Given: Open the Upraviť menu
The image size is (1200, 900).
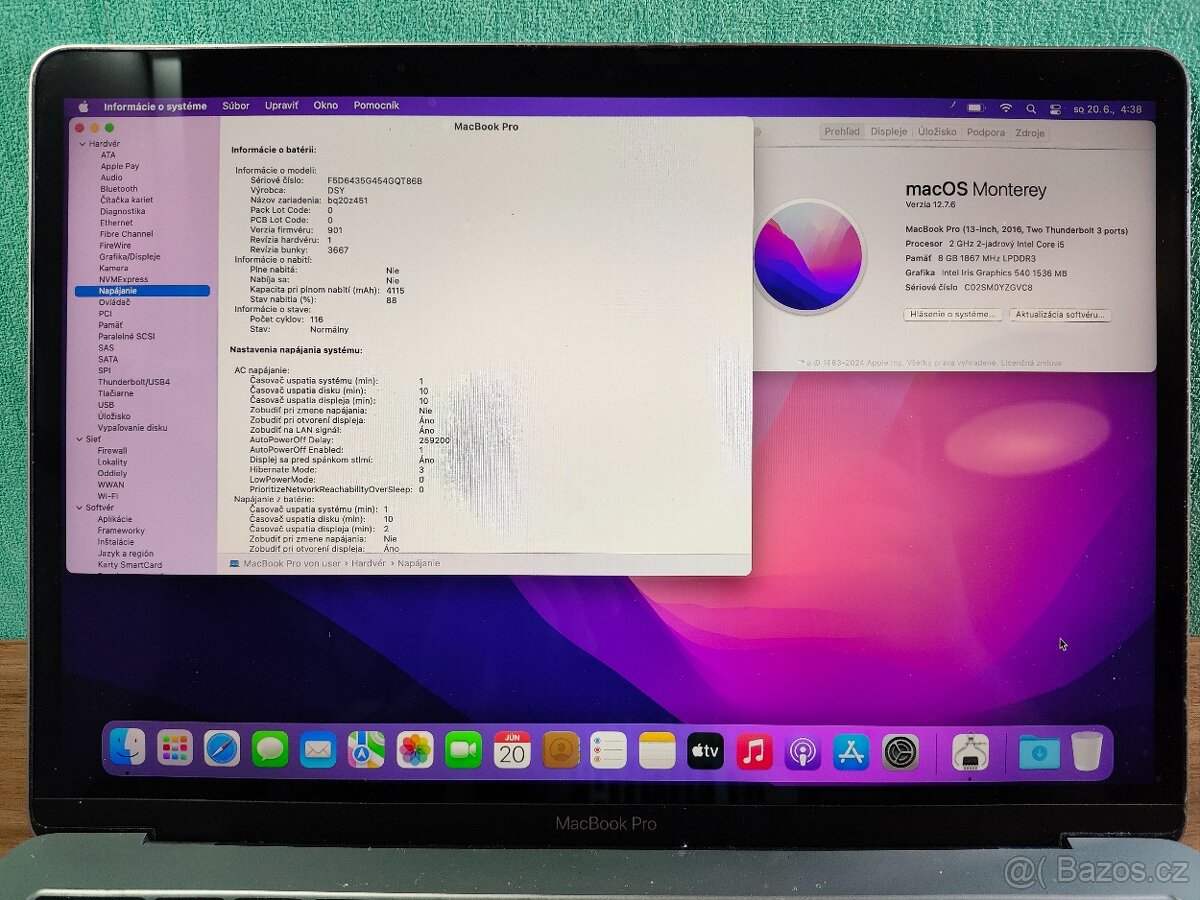Looking at the screenshot, I should tap(281, 105).
